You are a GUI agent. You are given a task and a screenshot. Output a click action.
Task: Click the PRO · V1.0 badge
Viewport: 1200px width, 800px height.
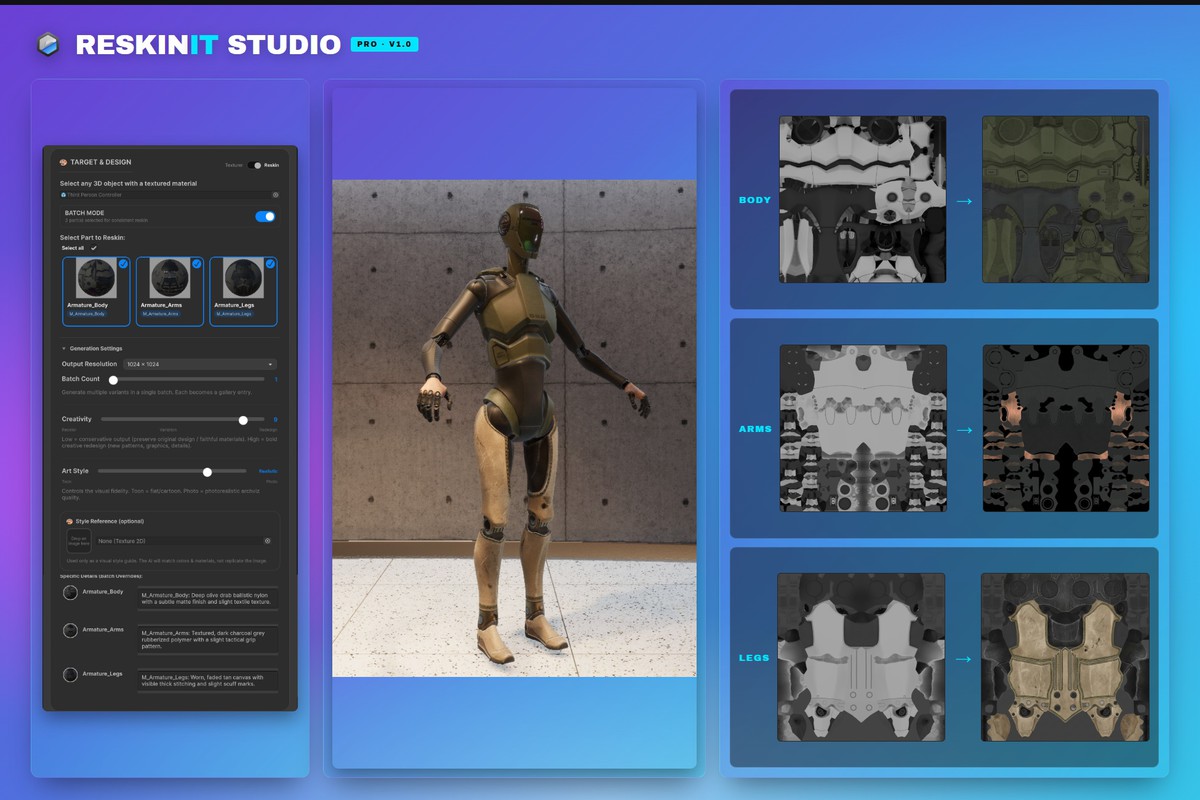coord(384,44)
